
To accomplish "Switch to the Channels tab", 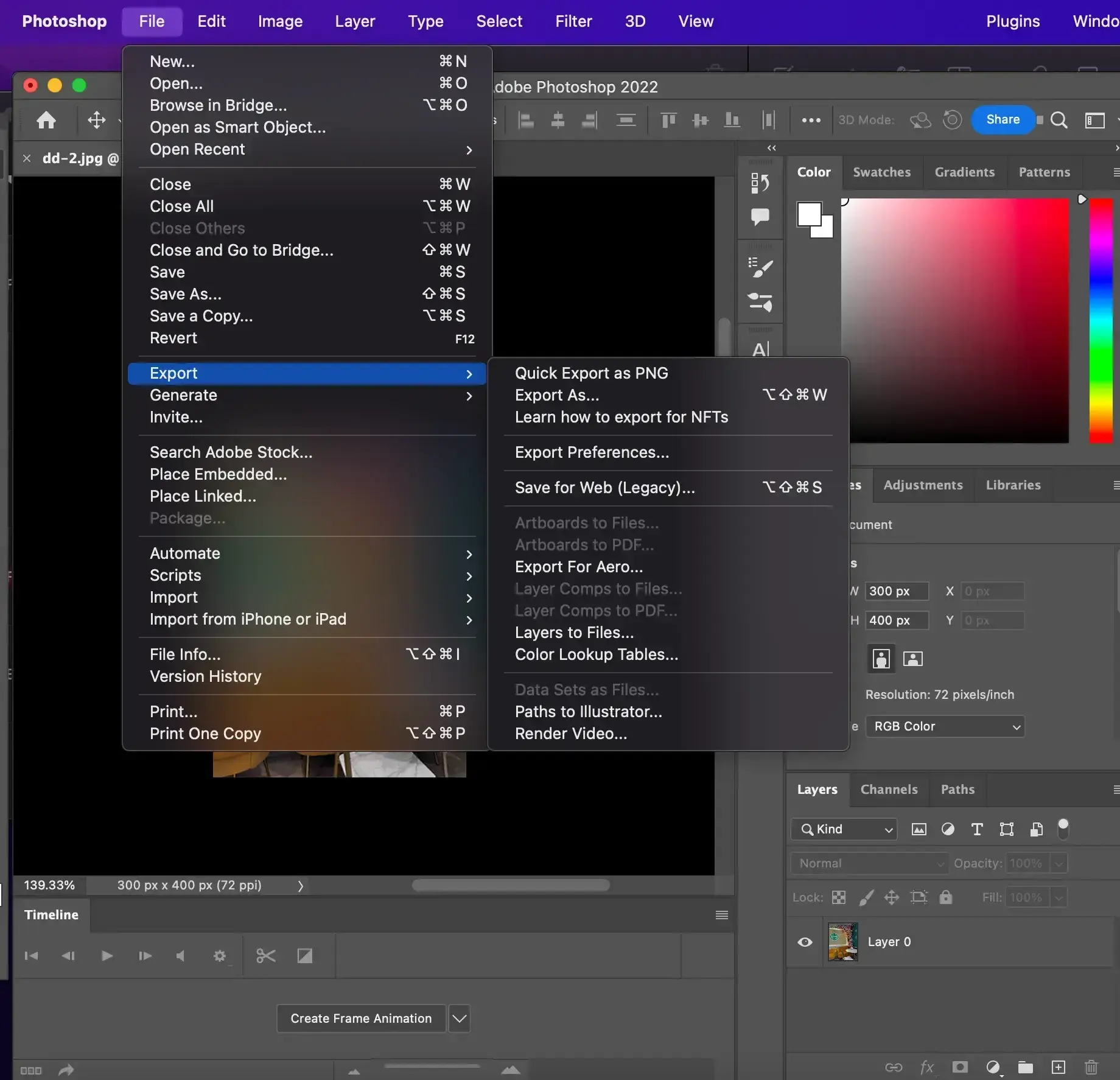I will pyautogui.click(x=889, y=790).
